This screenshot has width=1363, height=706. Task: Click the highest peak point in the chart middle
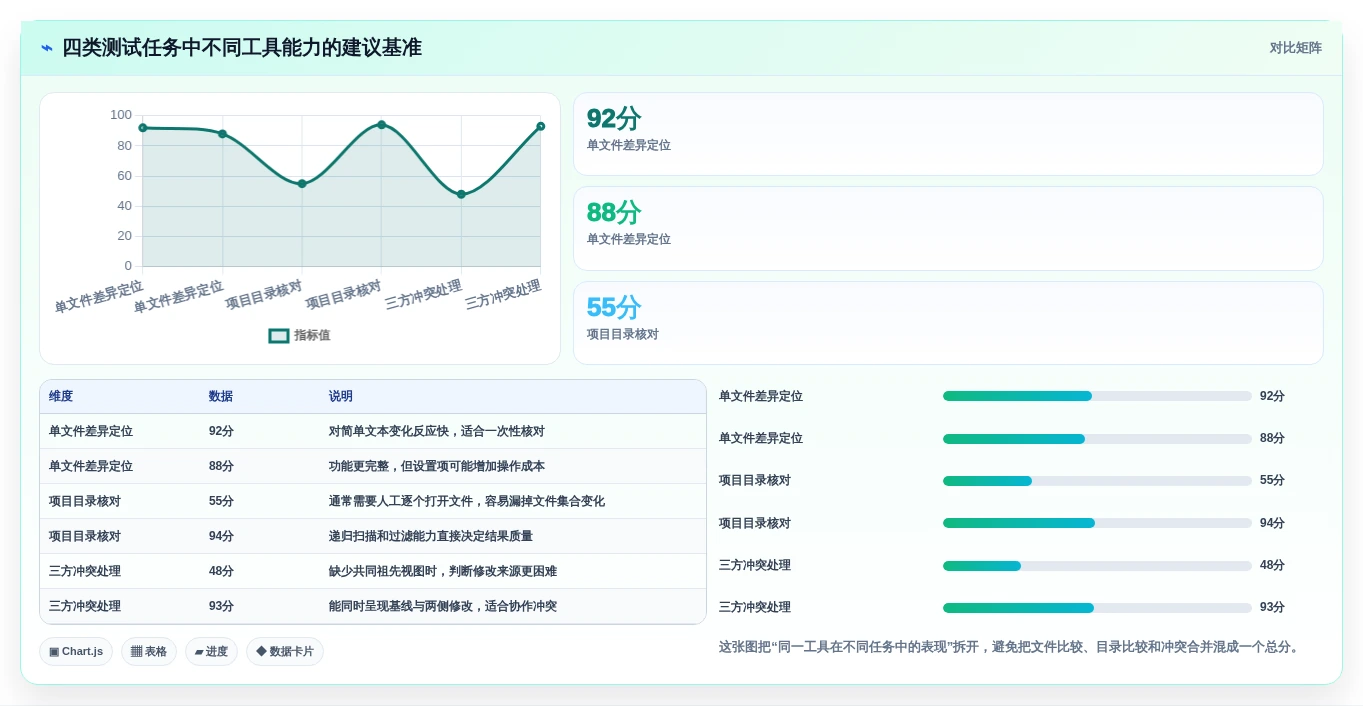point(381,125)
